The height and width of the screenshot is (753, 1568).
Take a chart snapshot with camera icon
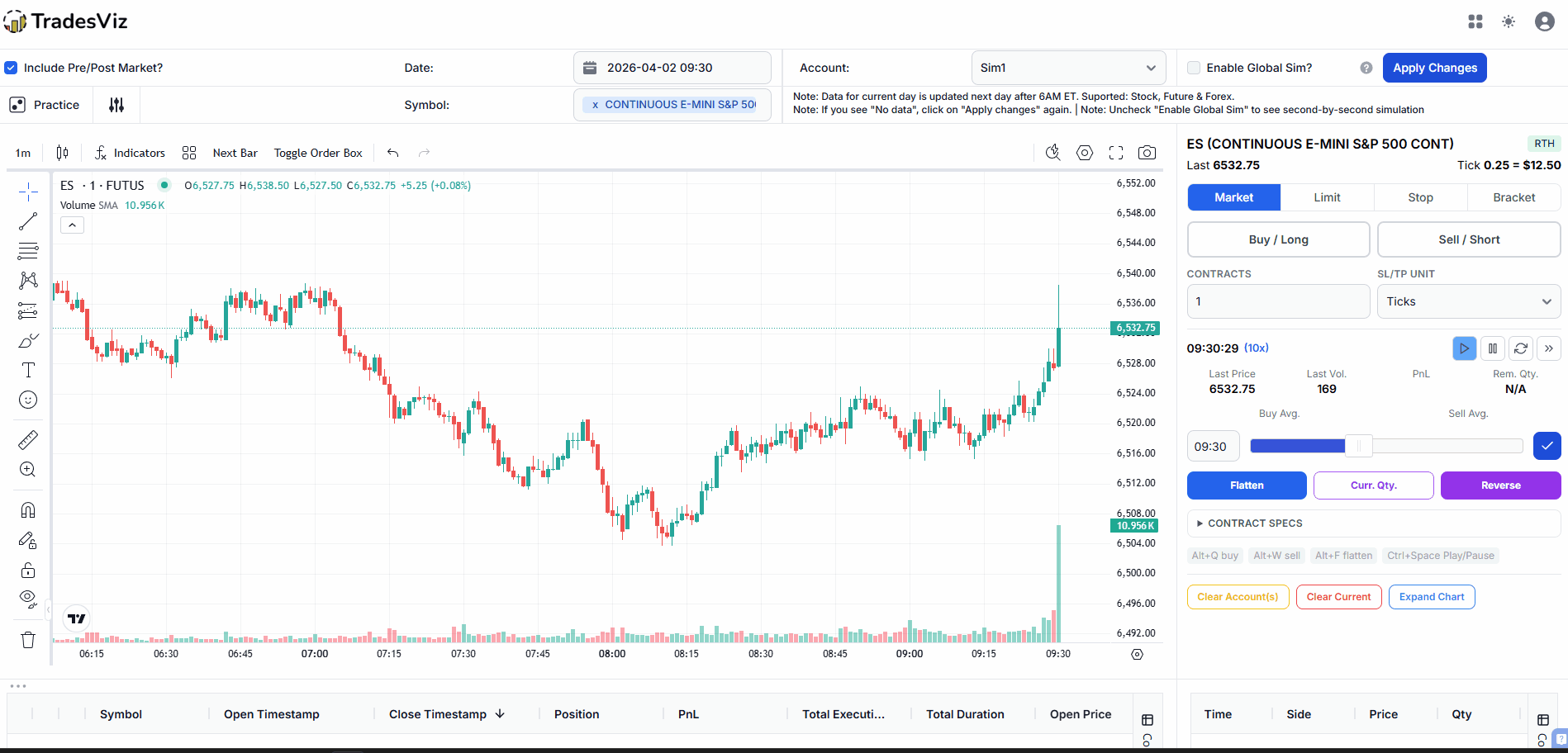pos(1147,153)
